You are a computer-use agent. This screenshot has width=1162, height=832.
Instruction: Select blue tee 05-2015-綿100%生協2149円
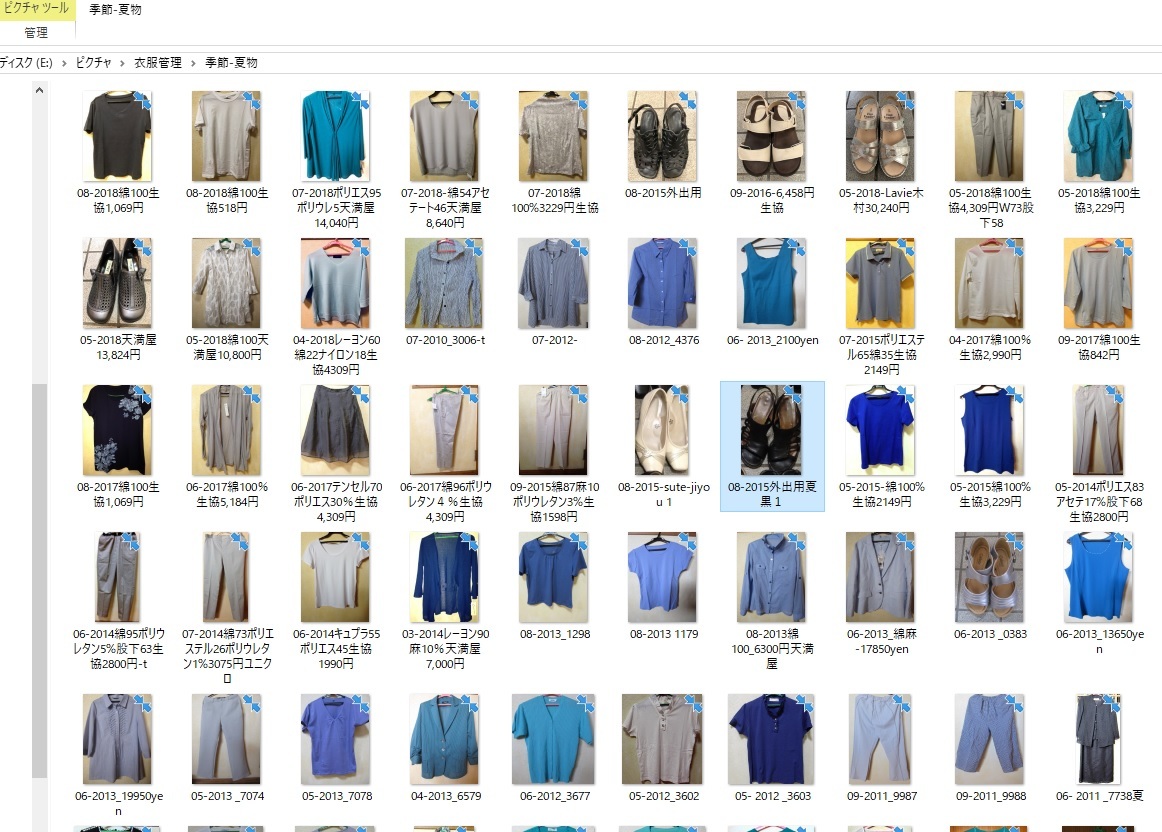[880, 430]
